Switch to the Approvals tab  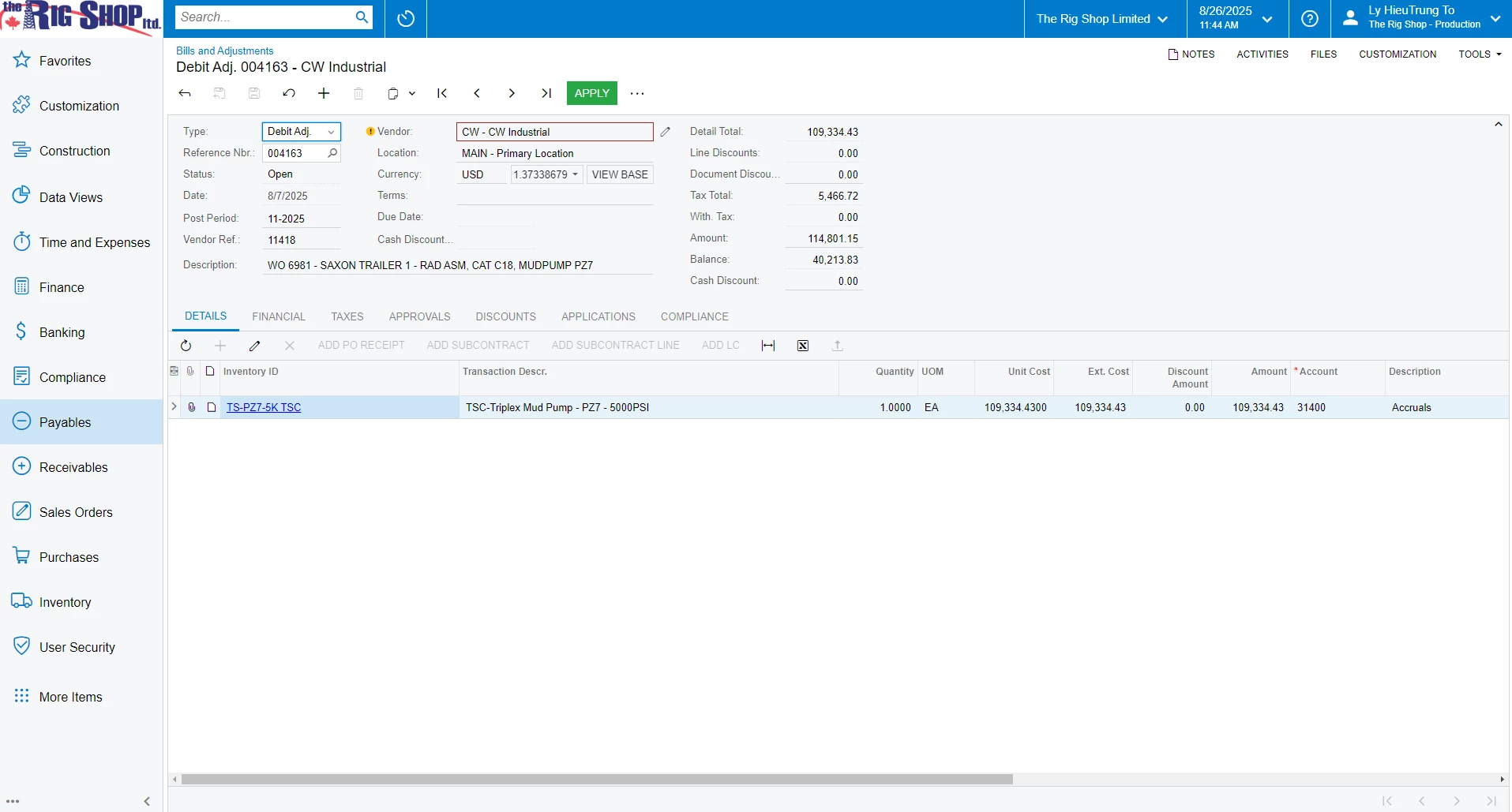click(x=419, y=316)
